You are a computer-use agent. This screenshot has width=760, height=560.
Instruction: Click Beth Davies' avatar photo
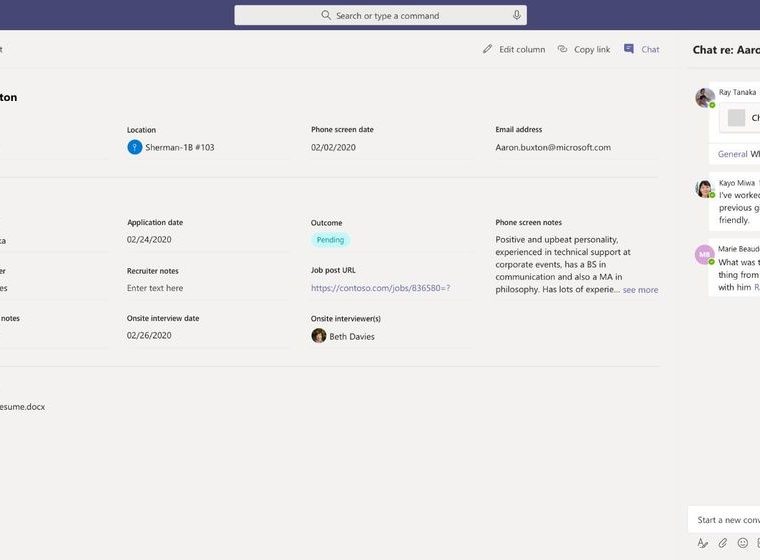319,336
